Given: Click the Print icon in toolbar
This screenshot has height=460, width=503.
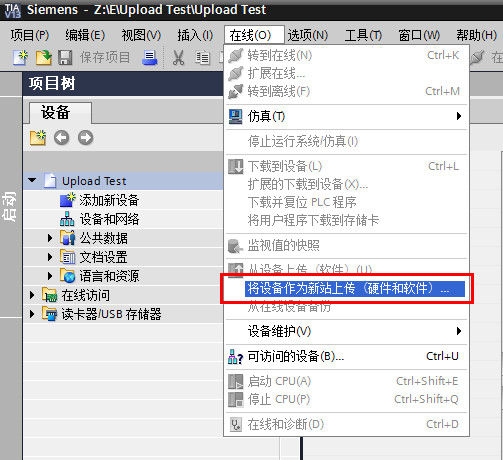Looking at the screenshot, I should (149, 57).
